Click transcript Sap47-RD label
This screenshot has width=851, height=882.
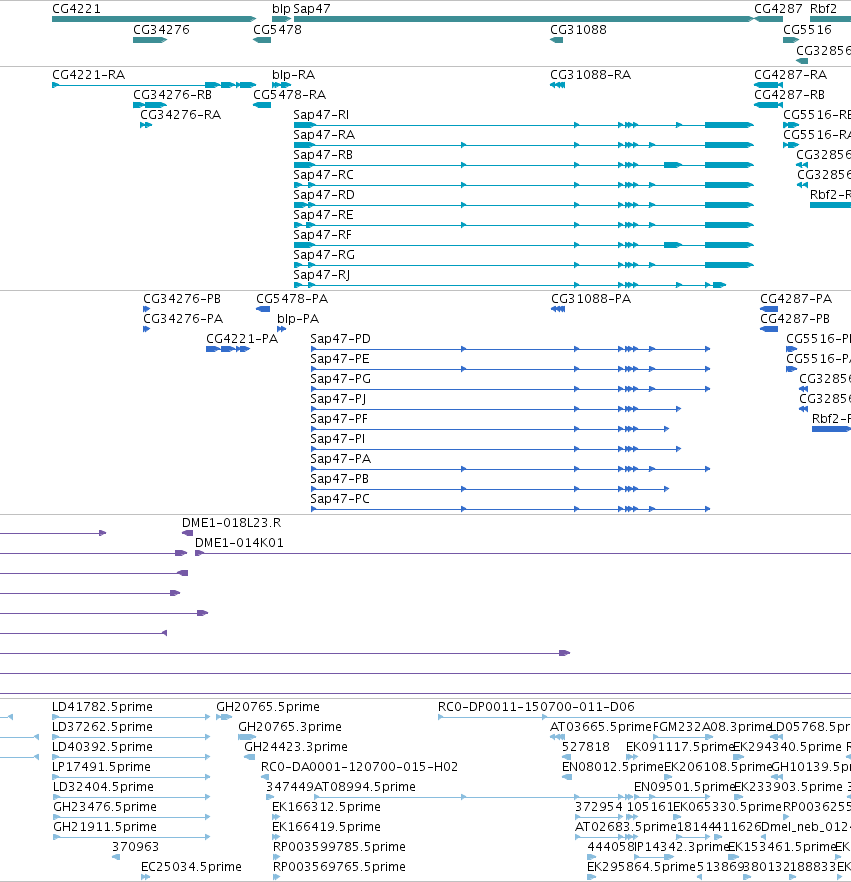click(x=324, y=195)
